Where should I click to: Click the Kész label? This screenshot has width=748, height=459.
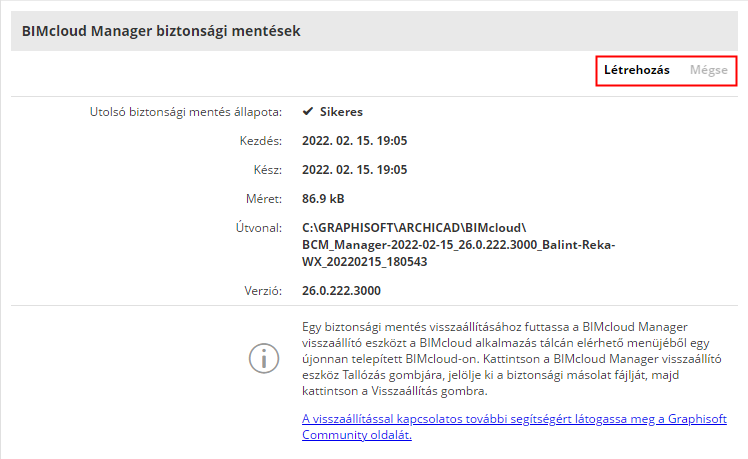(268, 170)
